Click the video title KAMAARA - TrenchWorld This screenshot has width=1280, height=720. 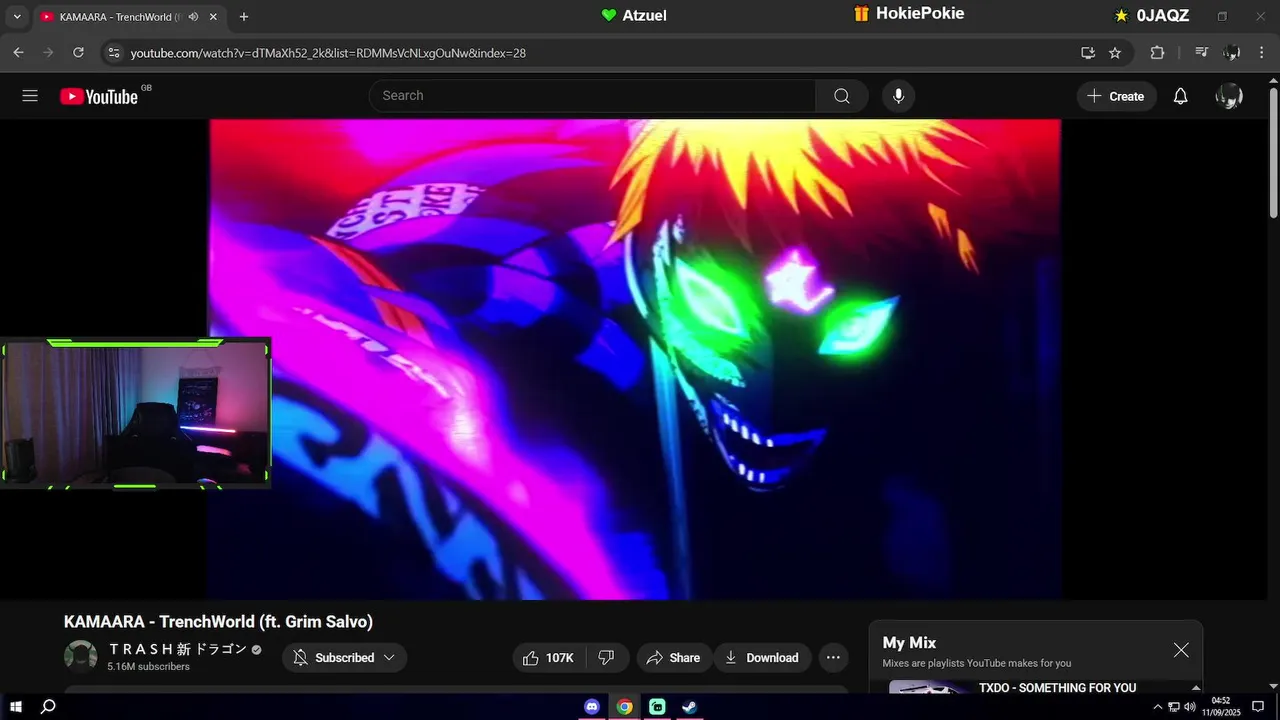point(218,622)
